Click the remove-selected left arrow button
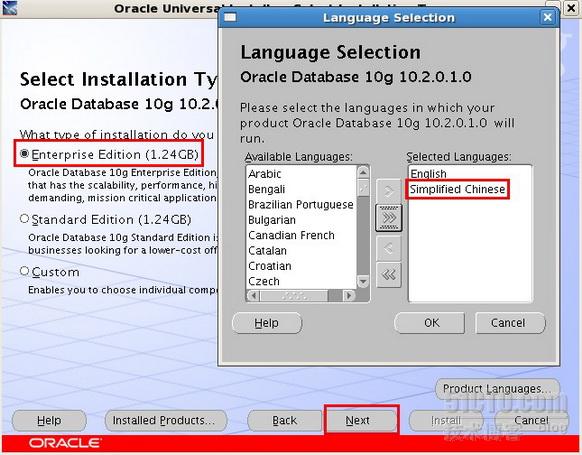This screenshot has width=582, height=455. [x=389, y=248]
